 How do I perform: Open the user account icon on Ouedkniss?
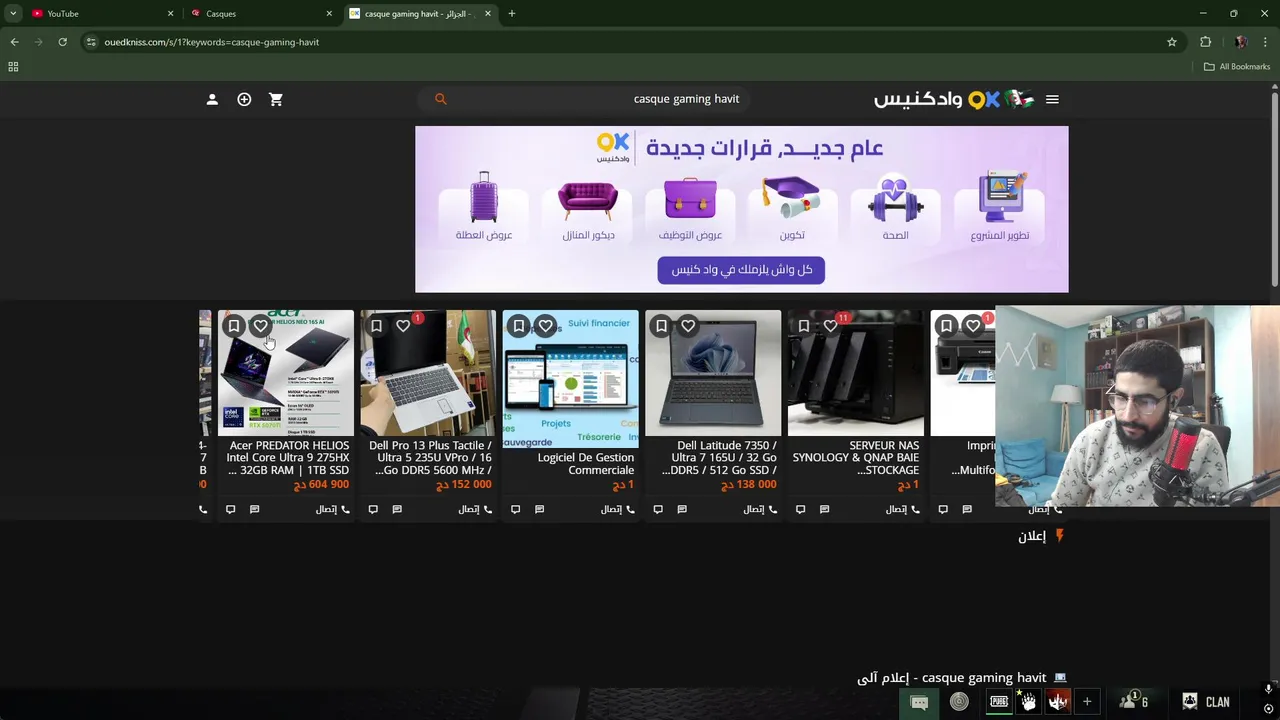coord(212,99)
